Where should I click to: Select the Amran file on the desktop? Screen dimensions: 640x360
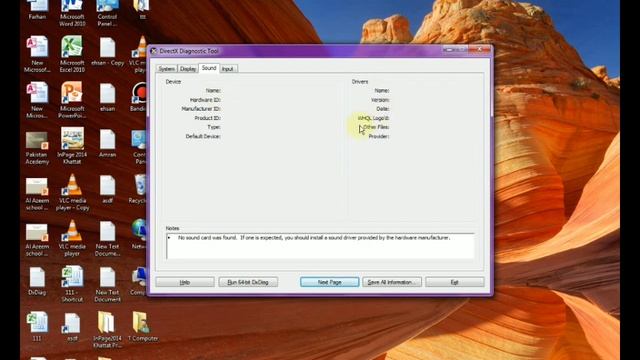[x=108, y=143]
